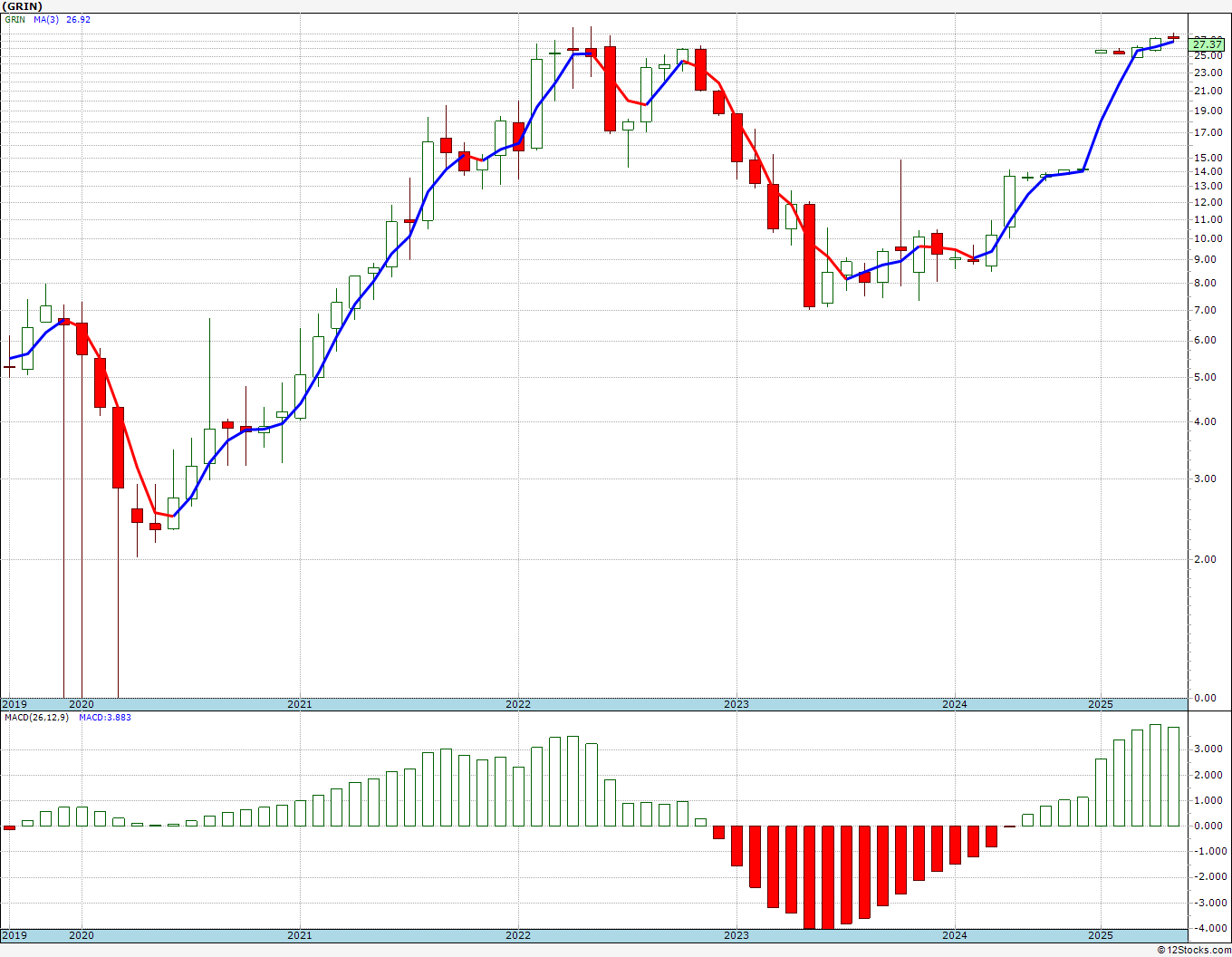Select 2023 marker on upper time axis

pos(736,704)
